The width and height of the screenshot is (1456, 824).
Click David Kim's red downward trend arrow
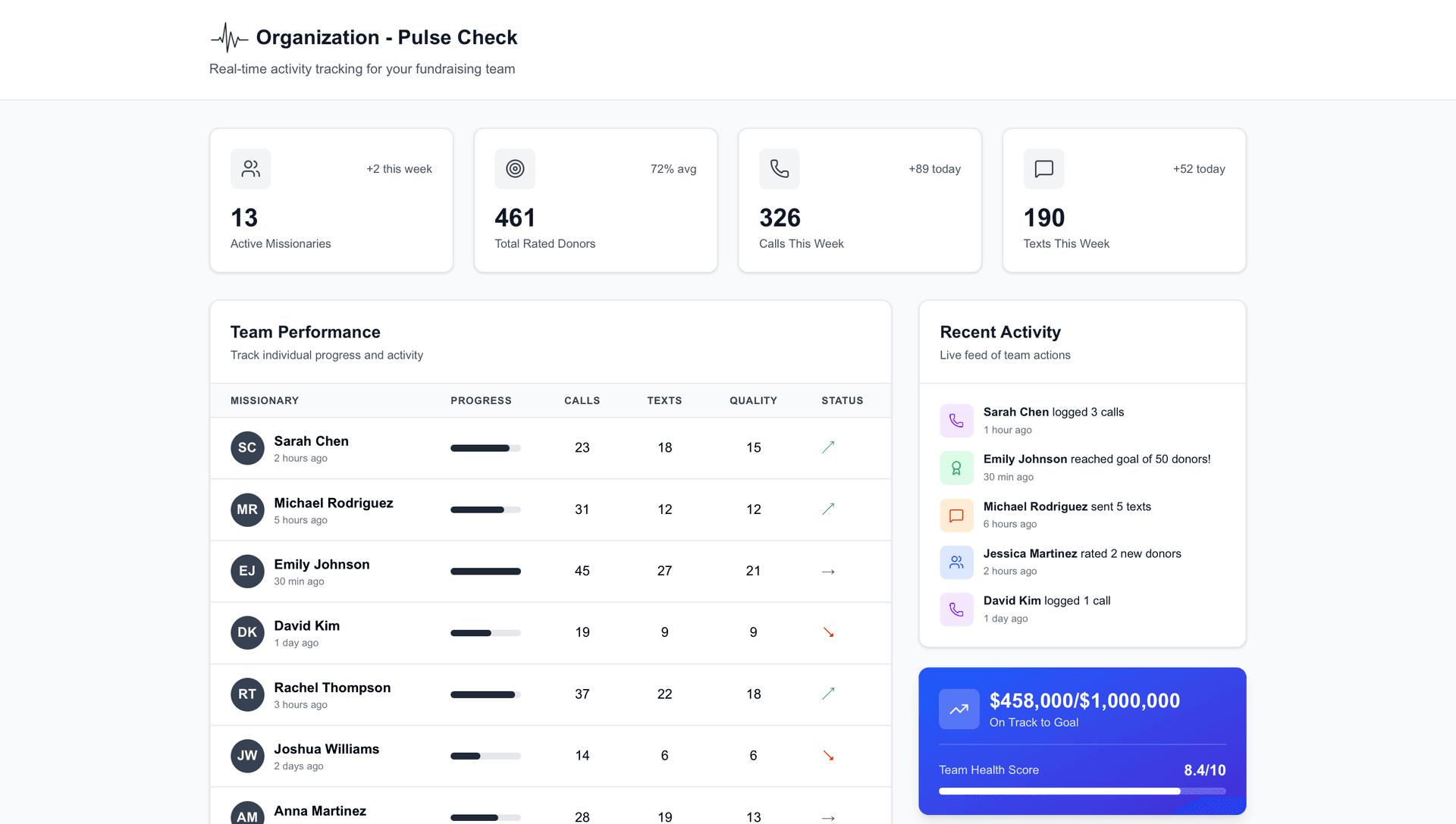[x=828, y=632]
